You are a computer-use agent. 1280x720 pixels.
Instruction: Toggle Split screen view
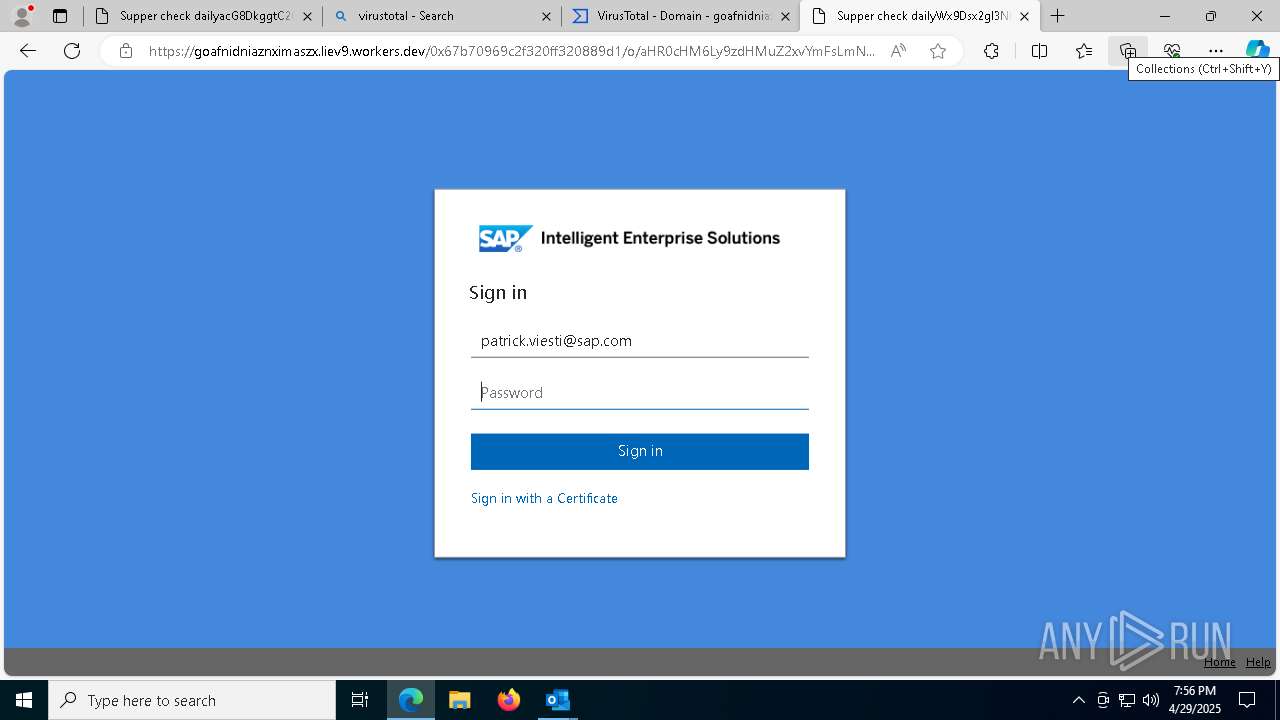[1039, 51]
